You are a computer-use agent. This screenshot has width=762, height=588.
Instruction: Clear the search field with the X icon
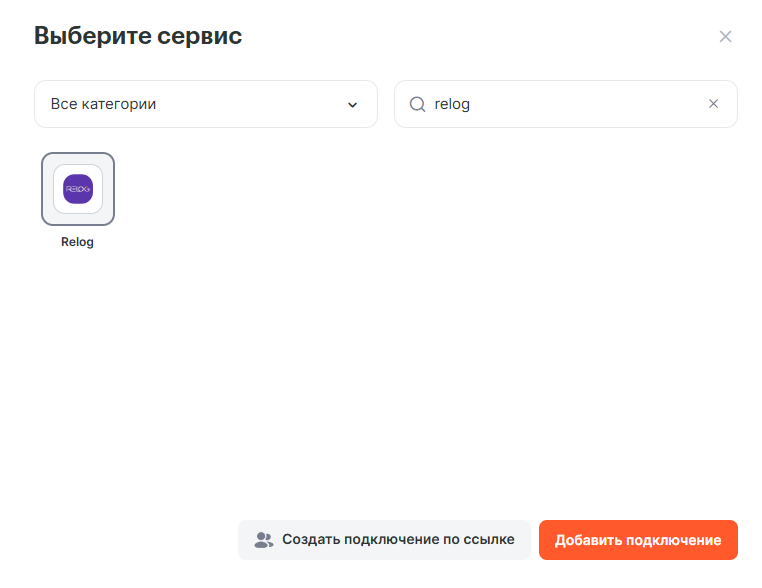713,104
